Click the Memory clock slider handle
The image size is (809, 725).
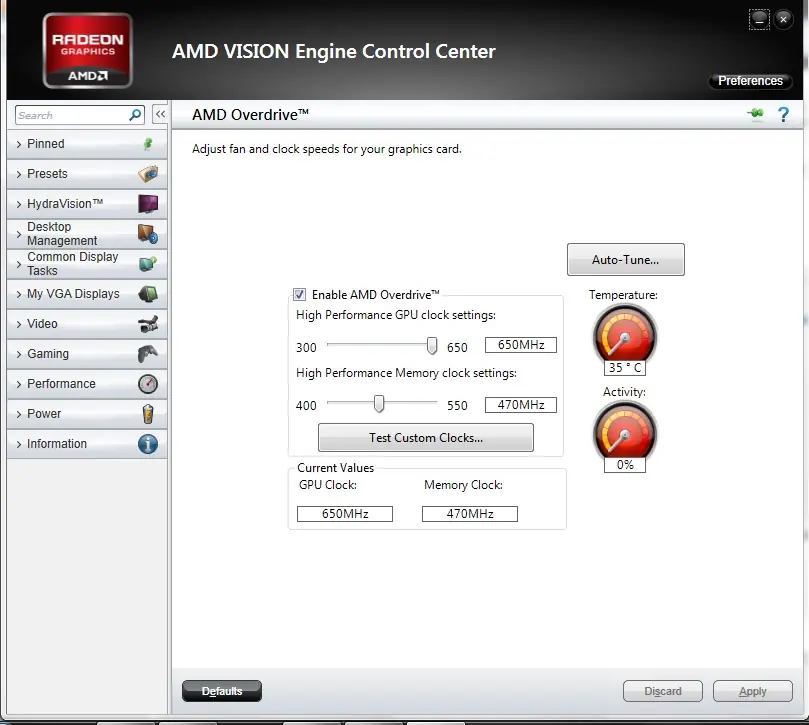379,404
